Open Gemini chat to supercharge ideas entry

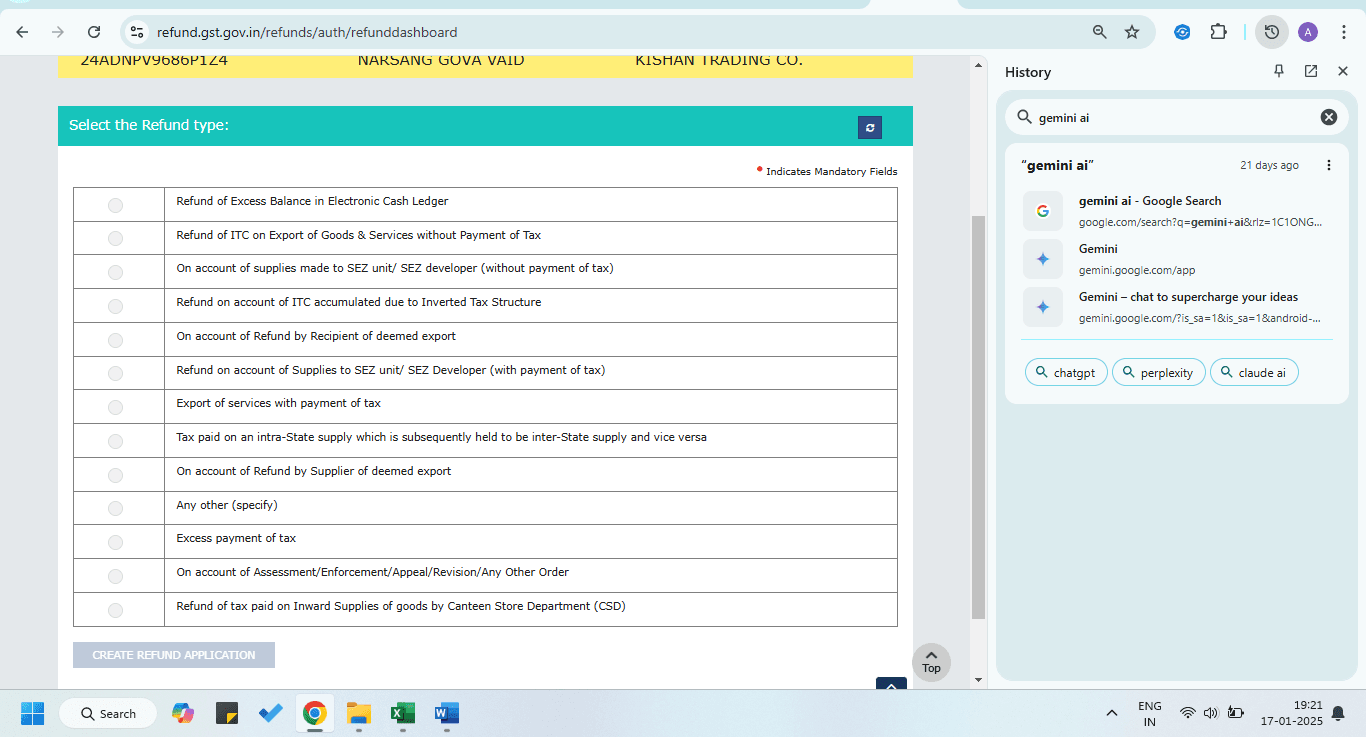[x=1176, y=307]
